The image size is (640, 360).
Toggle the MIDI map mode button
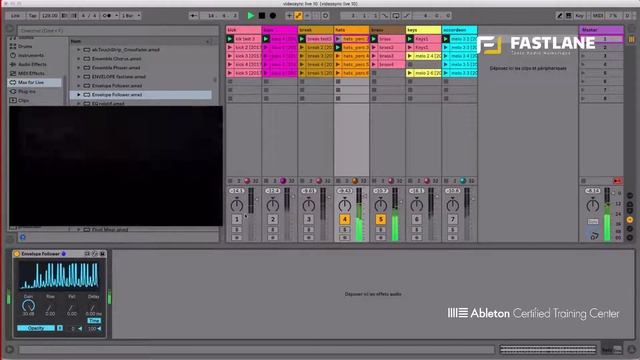(x=598, y=16)
